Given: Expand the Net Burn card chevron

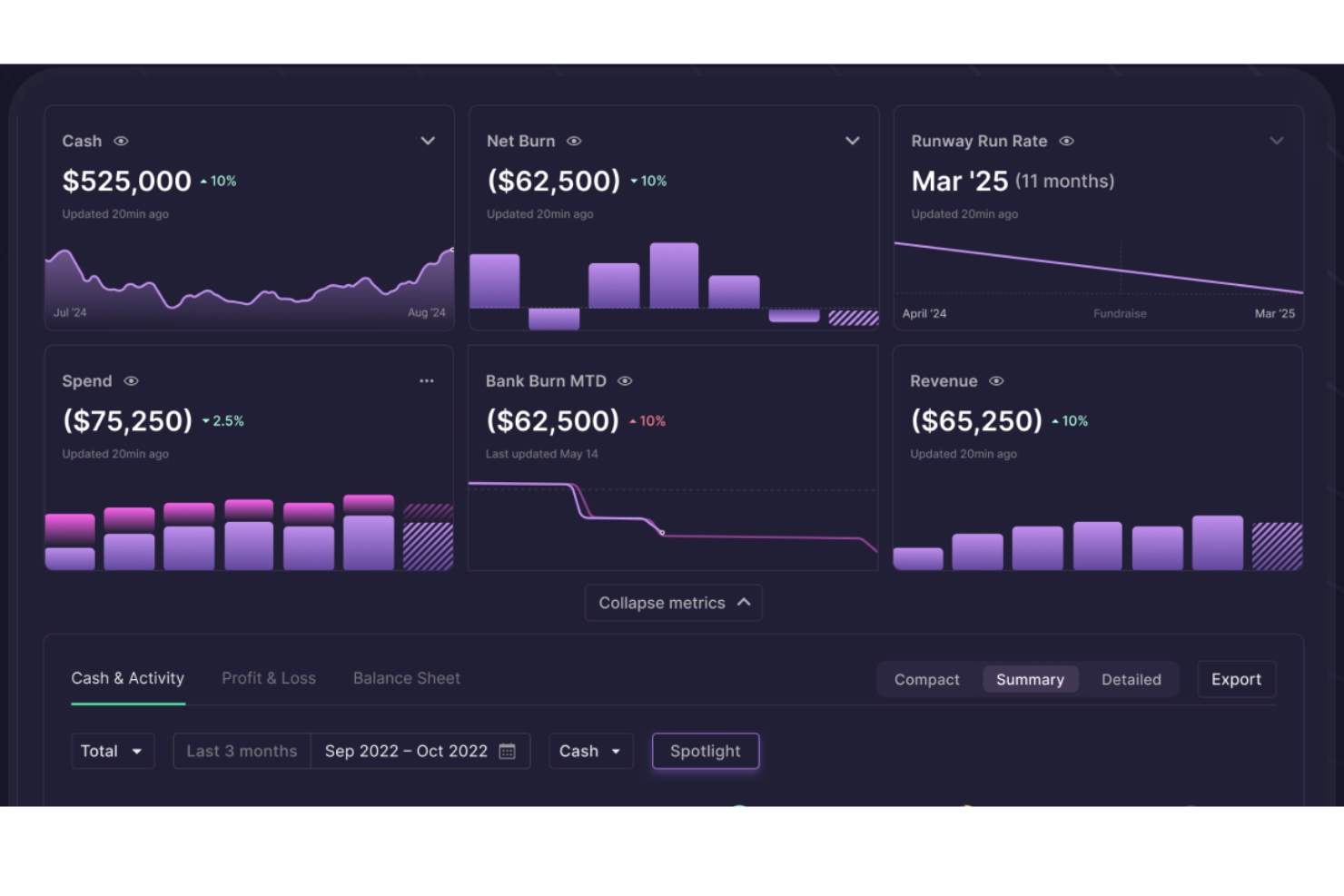Looking at the screenshot, I should pos(852,141).
